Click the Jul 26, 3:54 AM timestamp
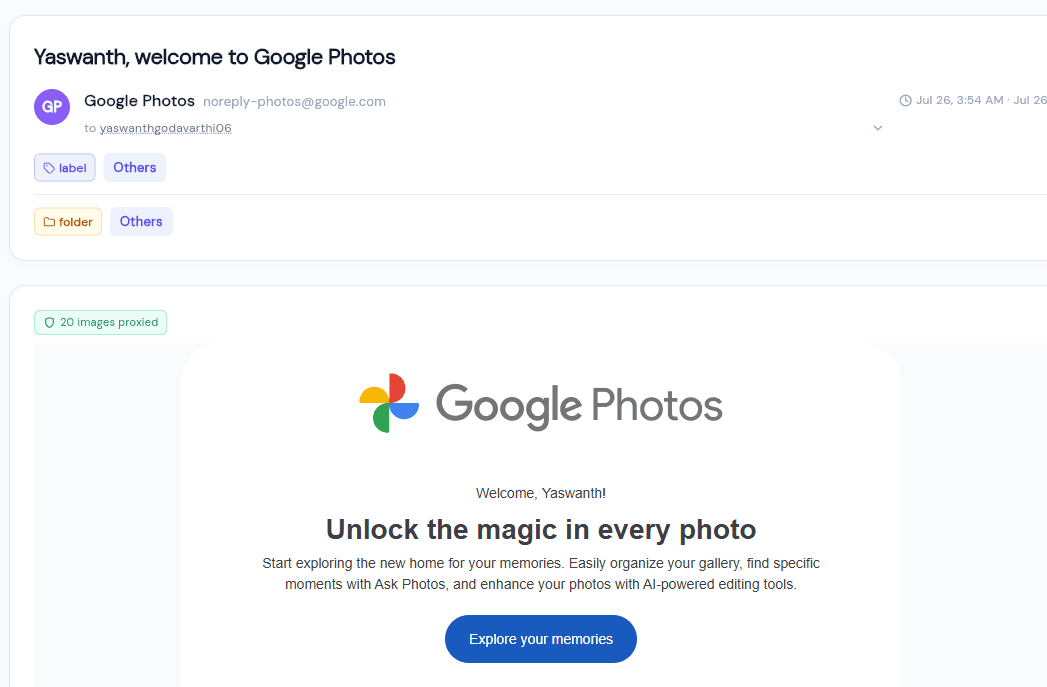The width and height of the screenshot is (1047, 687). pos(960,100)
